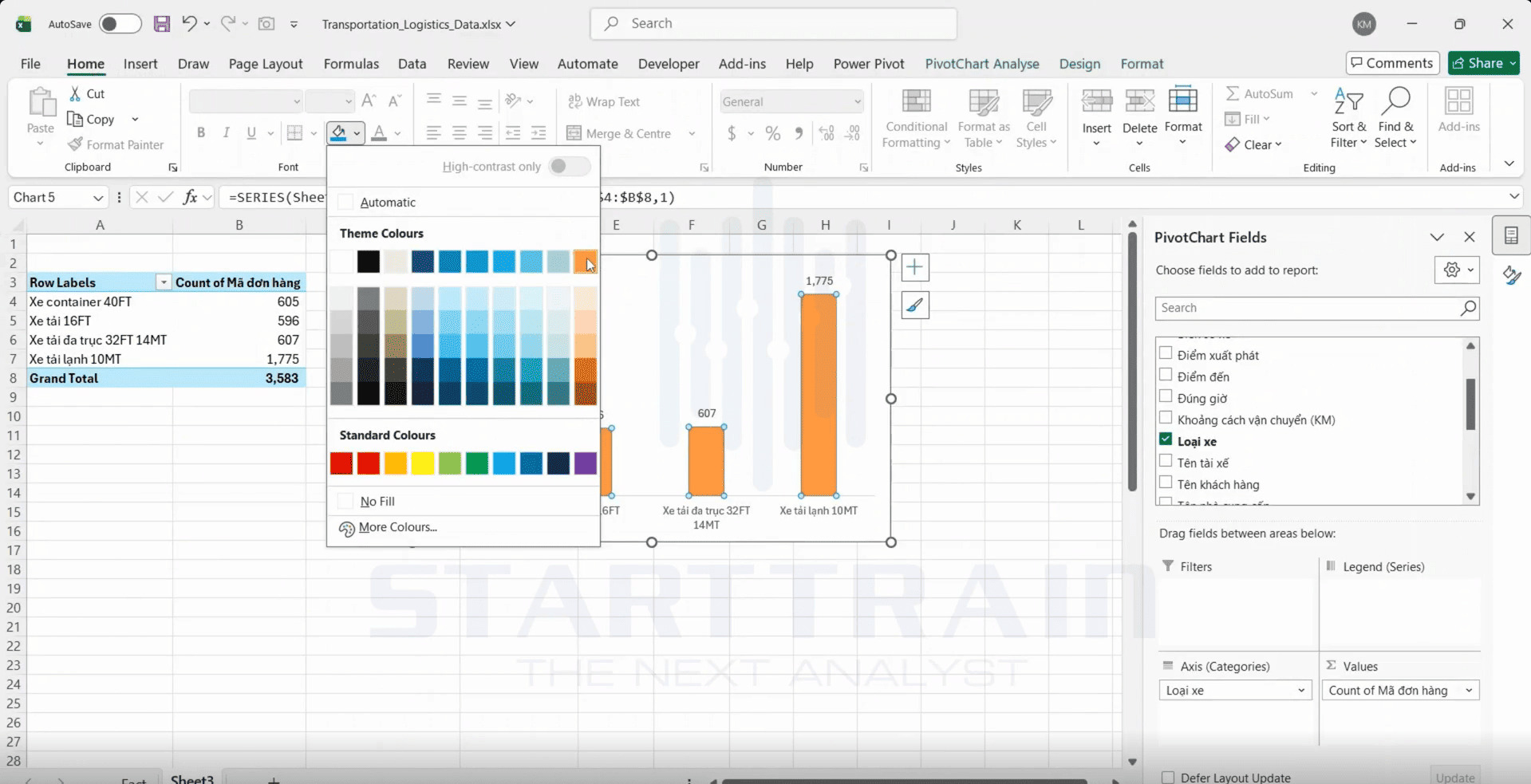Open Count of Mã đơn hàng dropdown

(x=1469, y=691)
